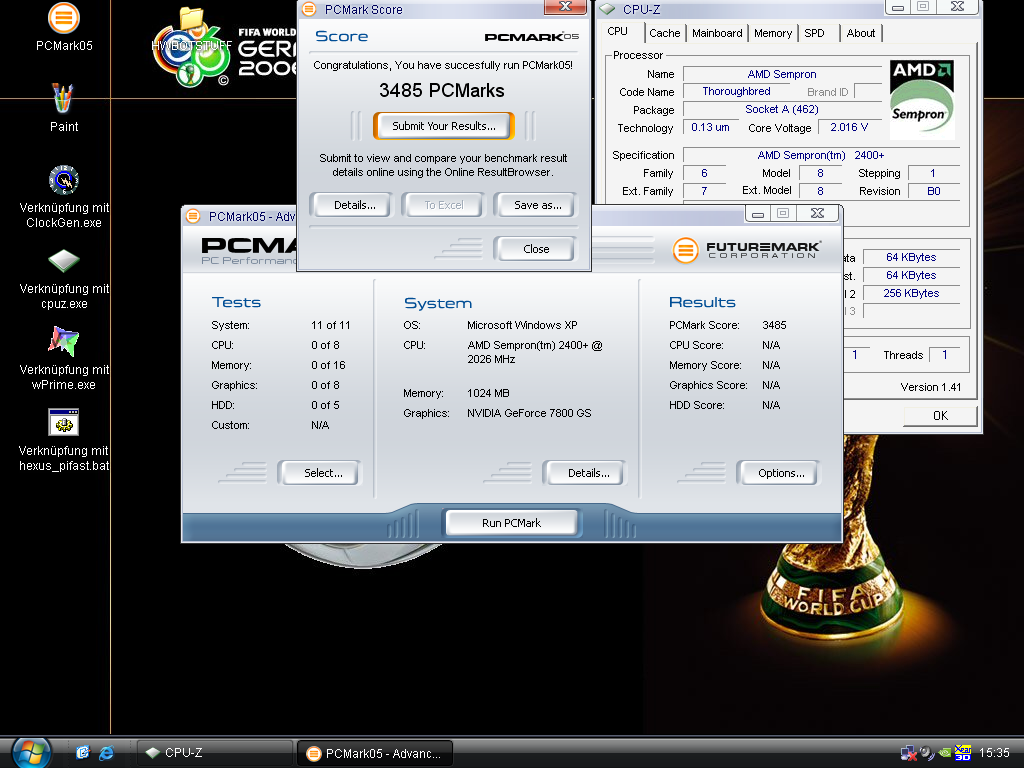The image size is (1024, 768).
Task: Click the AMD Sempron logo in CPU-Z
Action: [x=922, y=99]
